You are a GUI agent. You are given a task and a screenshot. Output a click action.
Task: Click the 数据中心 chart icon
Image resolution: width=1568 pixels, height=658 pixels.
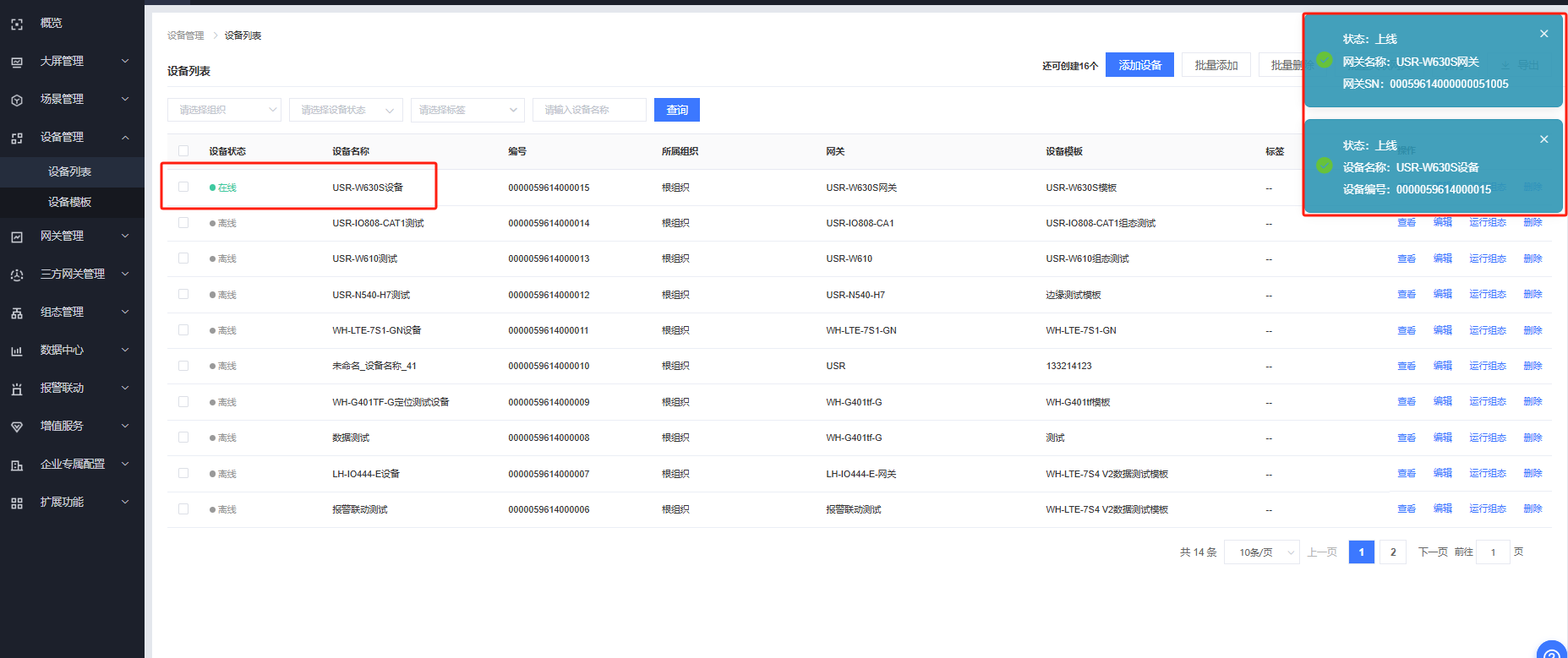click(x=17, y=351)
